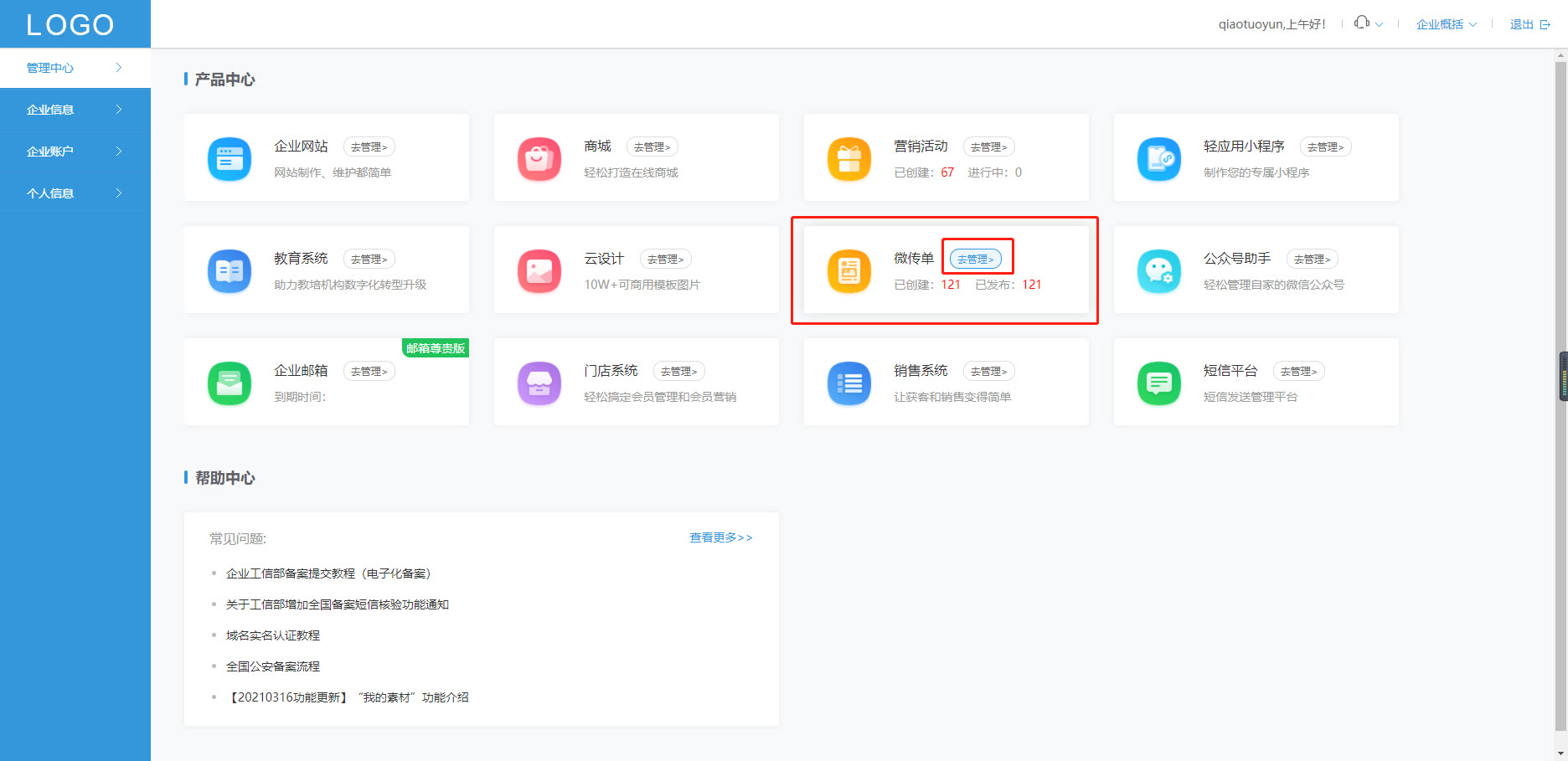Open 域名实名认证教程 help article
1568x761 pixels.
[271, 635]
